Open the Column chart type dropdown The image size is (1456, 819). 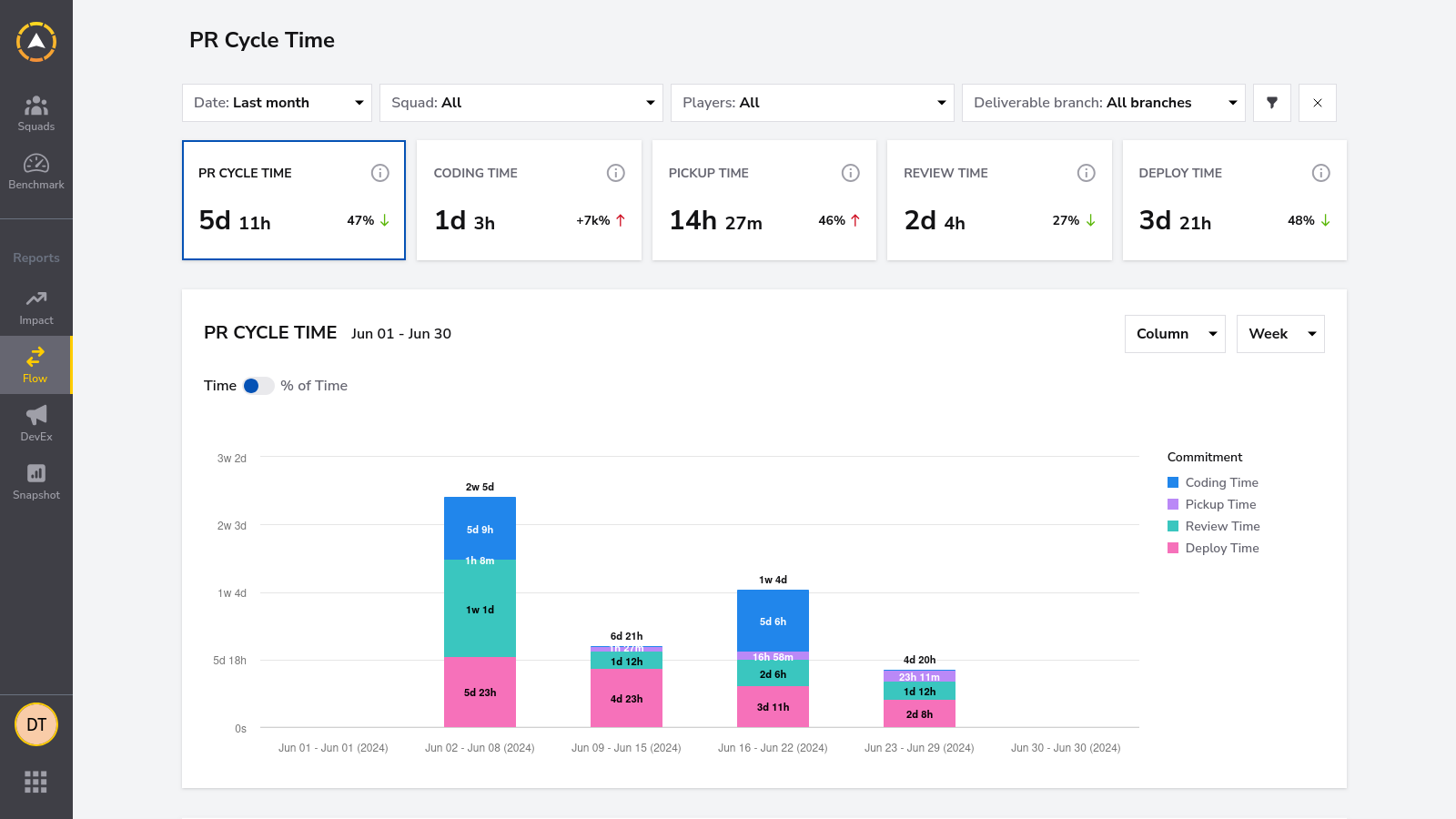pos(1175,334)
